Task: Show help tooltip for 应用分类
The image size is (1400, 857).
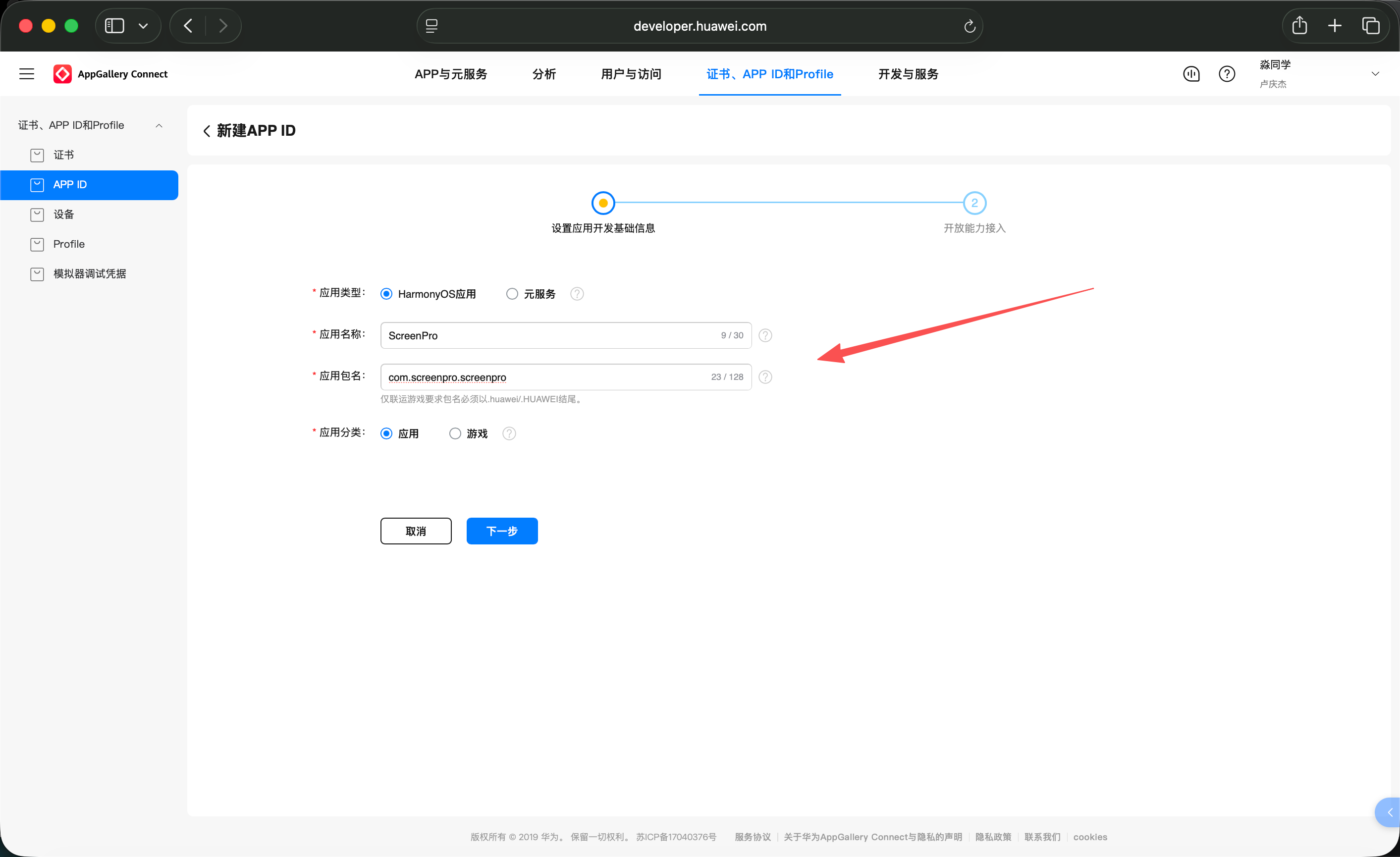Action: pos(509,433)
